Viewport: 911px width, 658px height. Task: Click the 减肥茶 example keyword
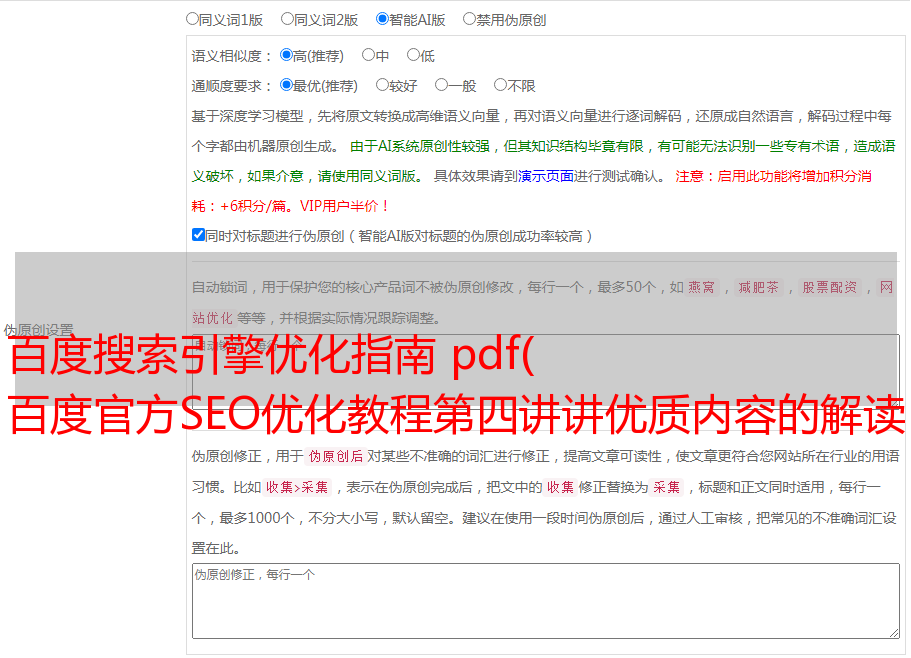coord(758,287)
